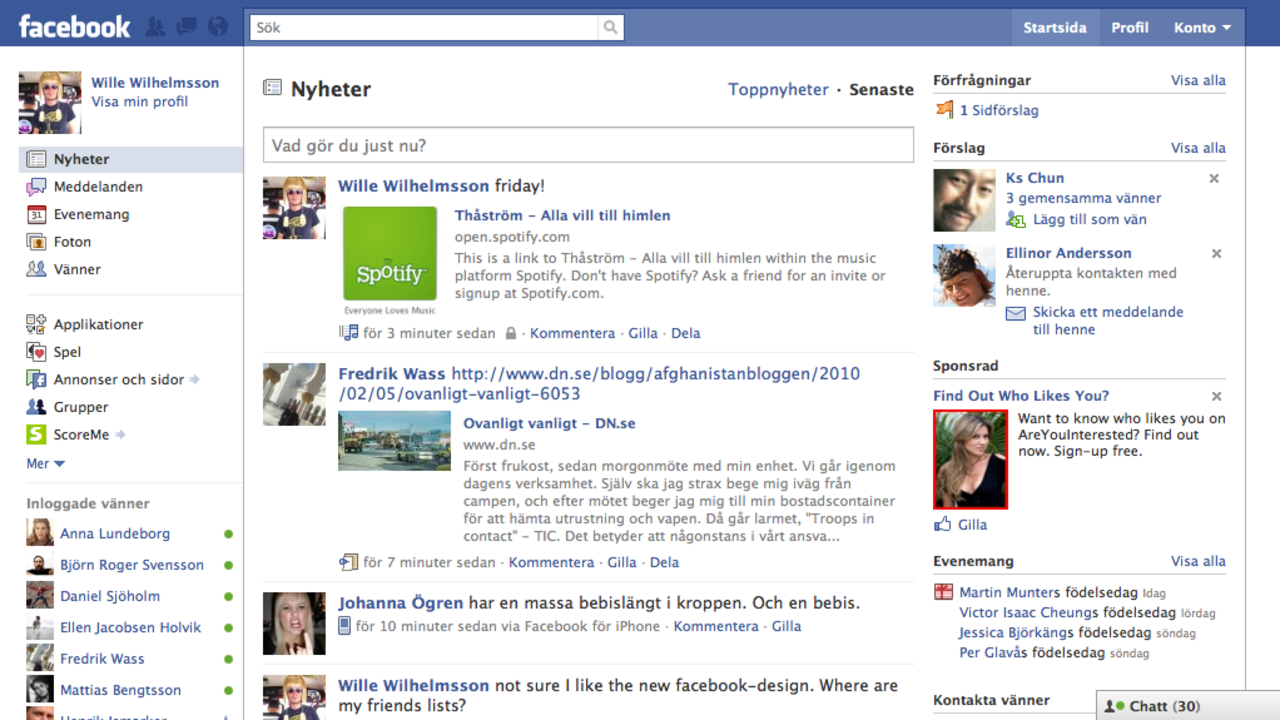The height and width of the screenshot is (720, 1280).
Task: Click the green ScoreMe icon
Action: point(34,434)
